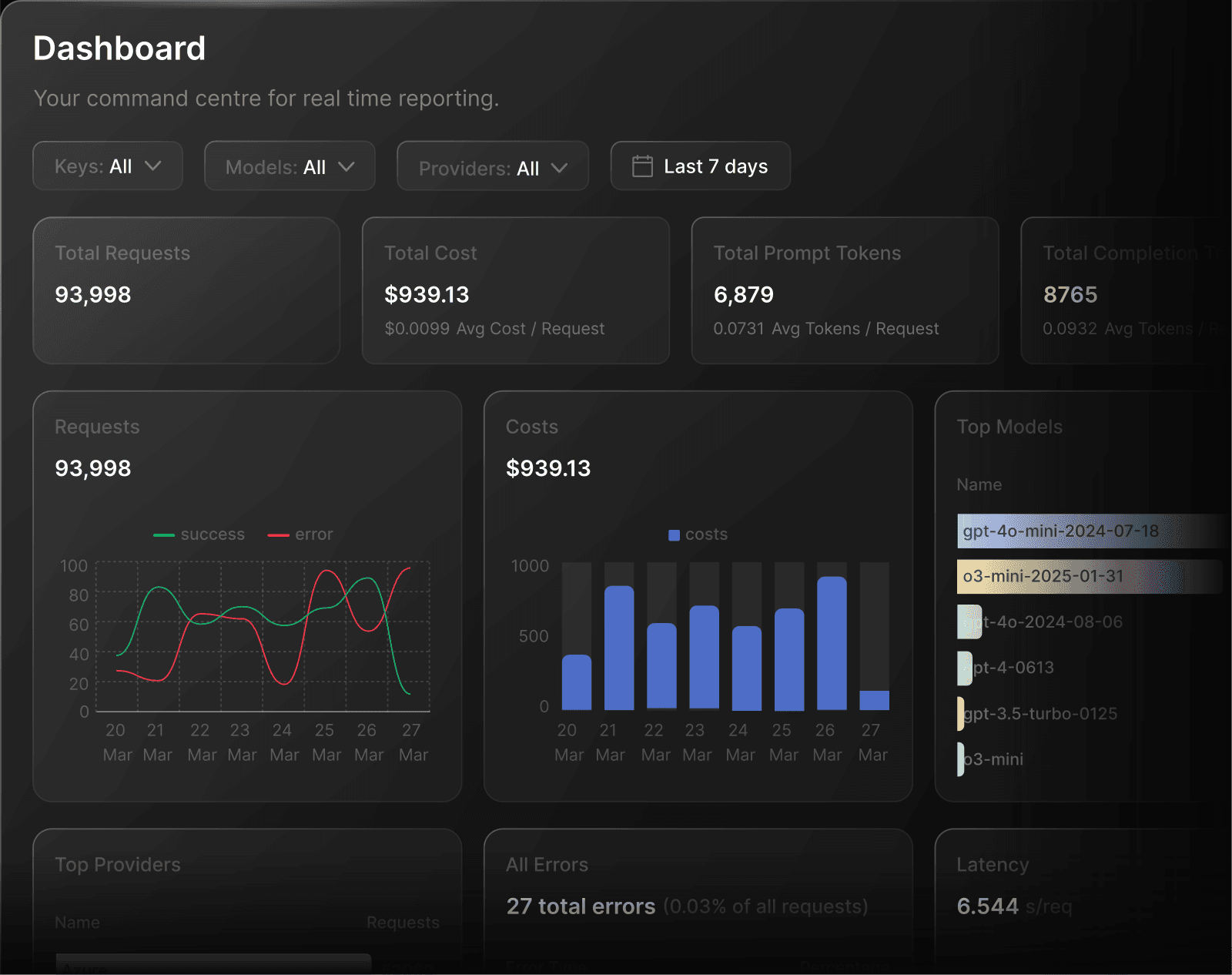Select gpt-4o-2024-08-06 model row

click(x=1041, y=622)
